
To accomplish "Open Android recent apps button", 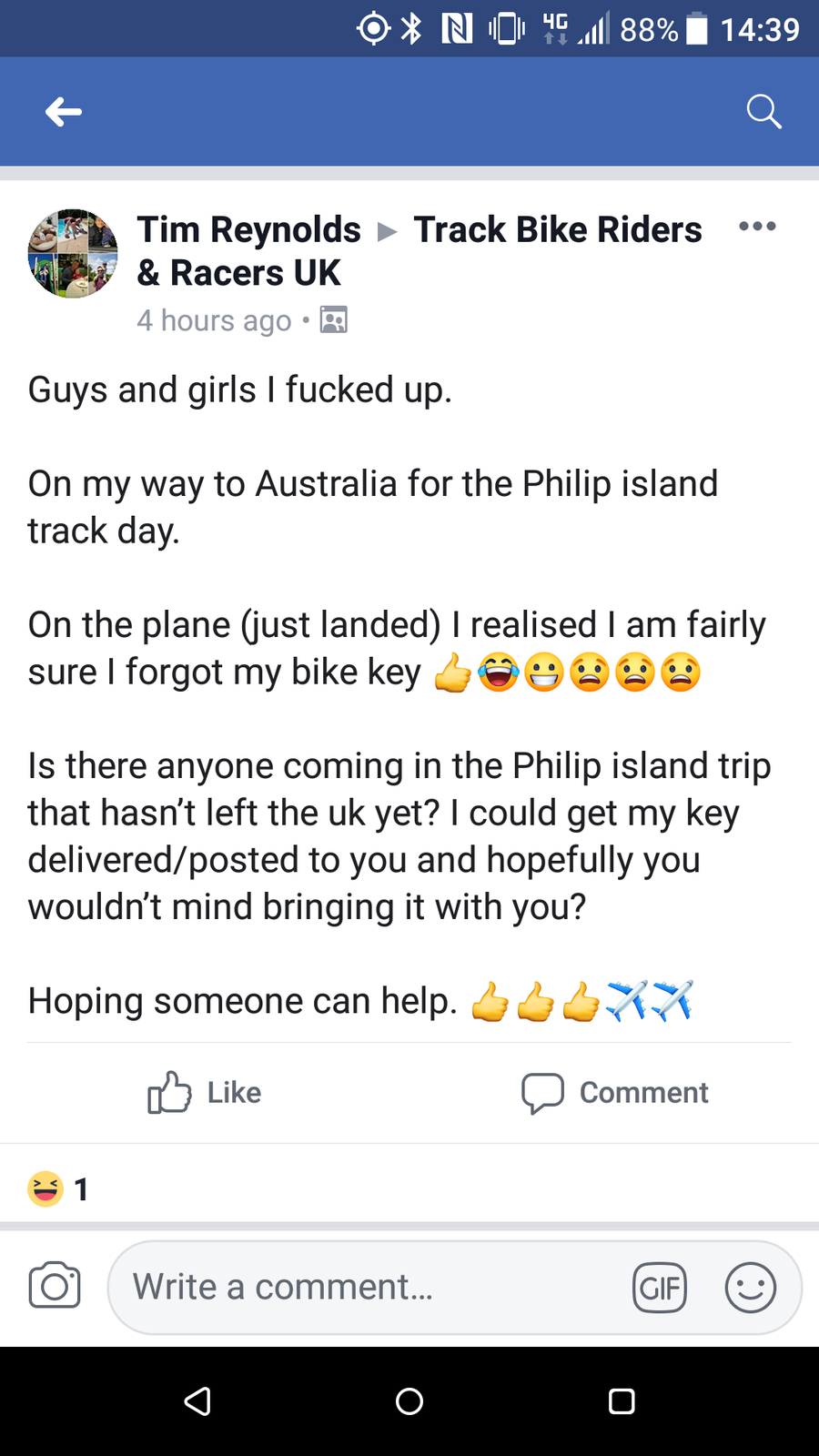I will [622, 1401].
